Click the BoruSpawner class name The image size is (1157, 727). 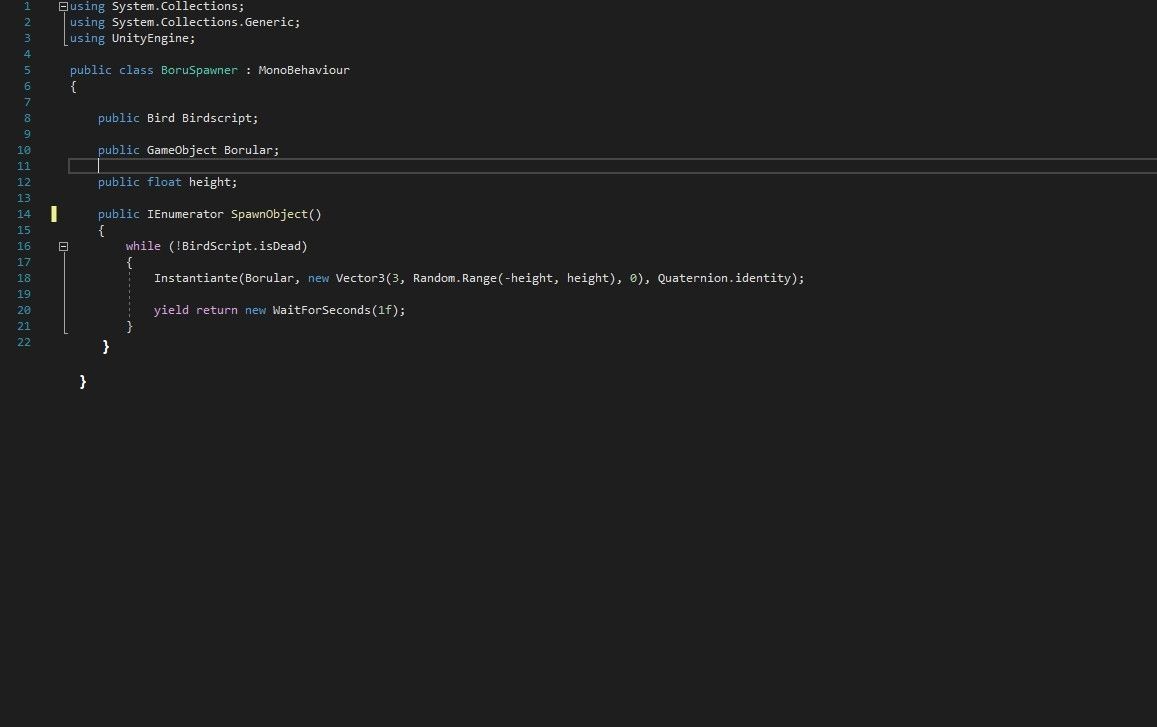199,70
